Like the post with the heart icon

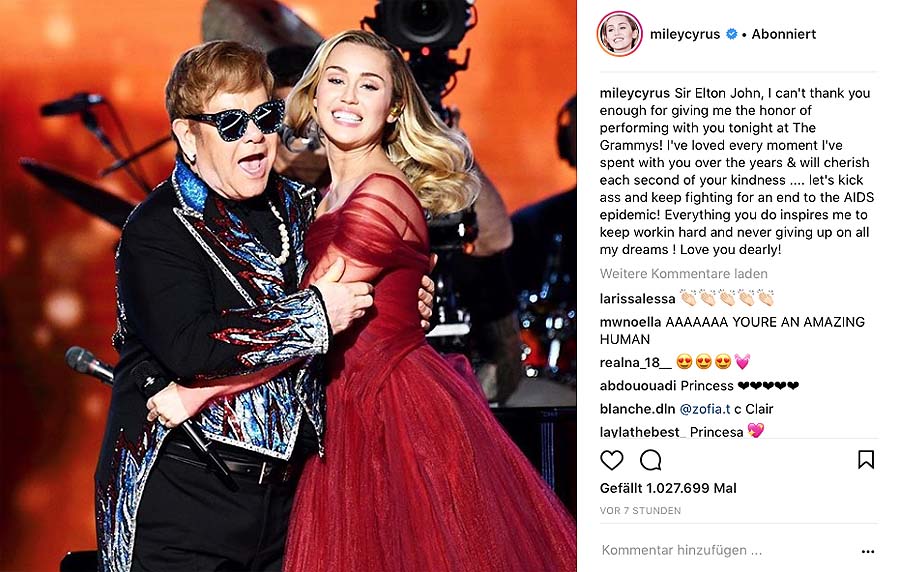click(611, 460)
